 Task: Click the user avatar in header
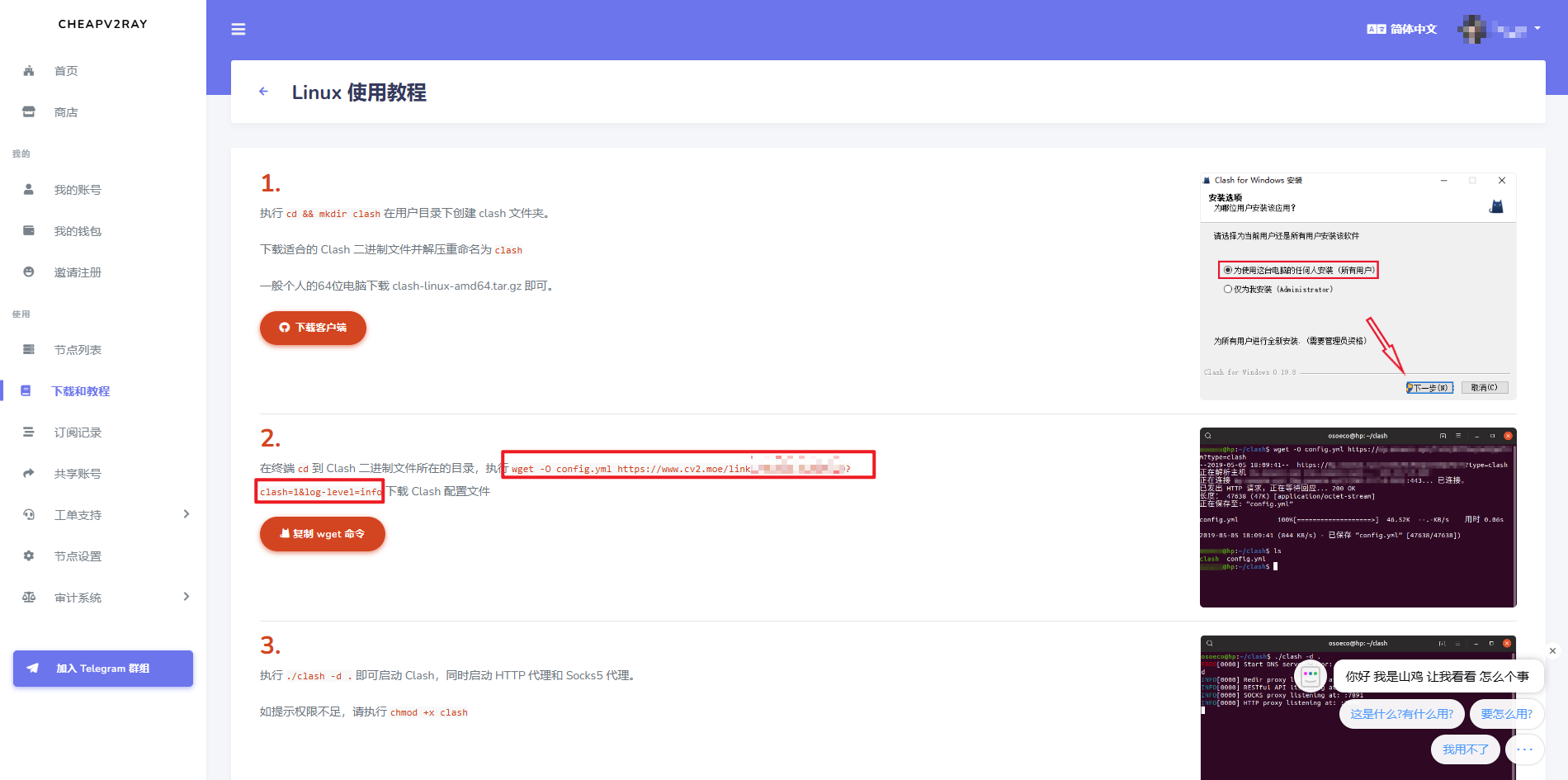(x=1471, y=29)
